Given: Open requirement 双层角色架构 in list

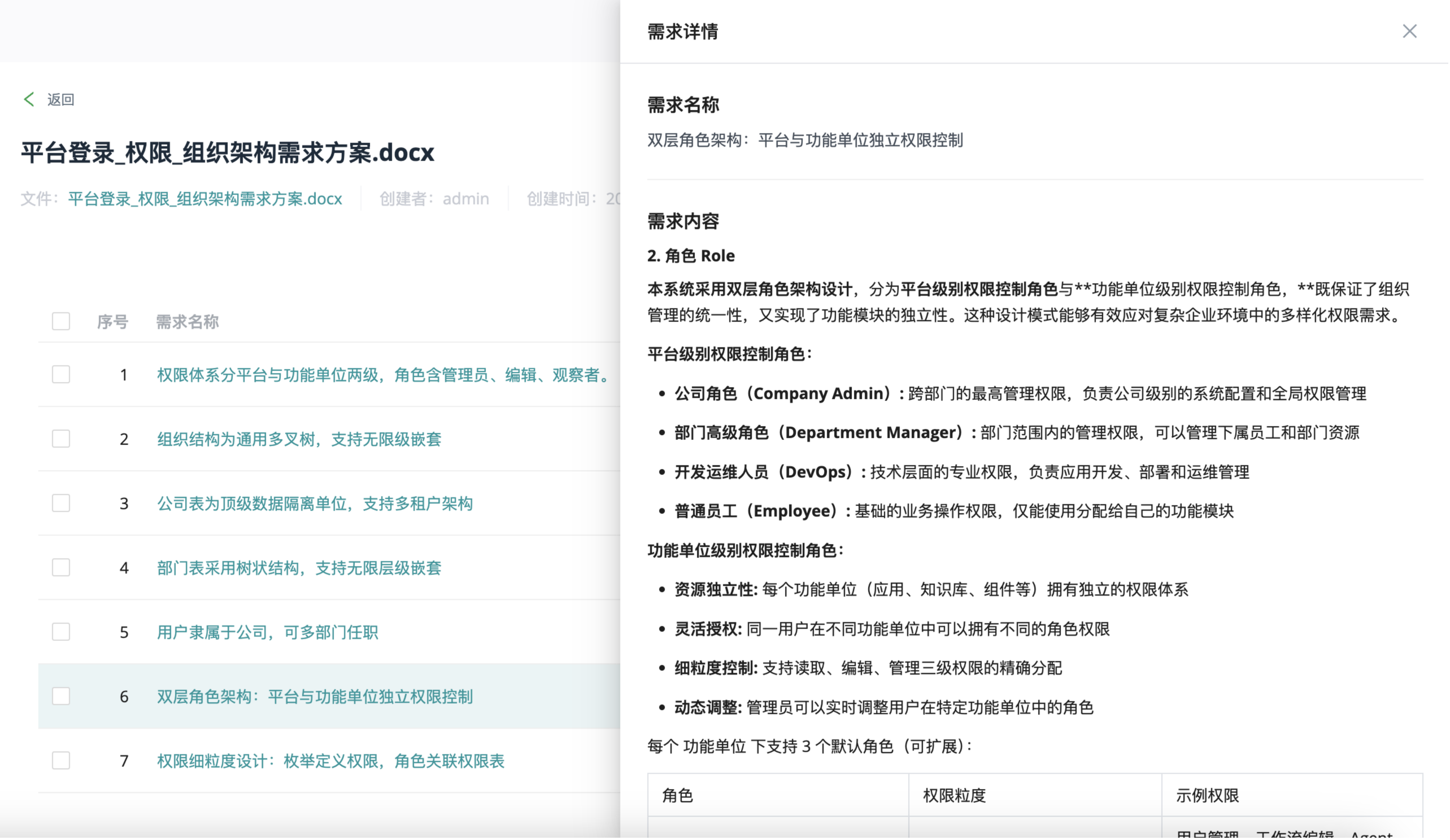Looking at the screenshot, I should point(315,697).
